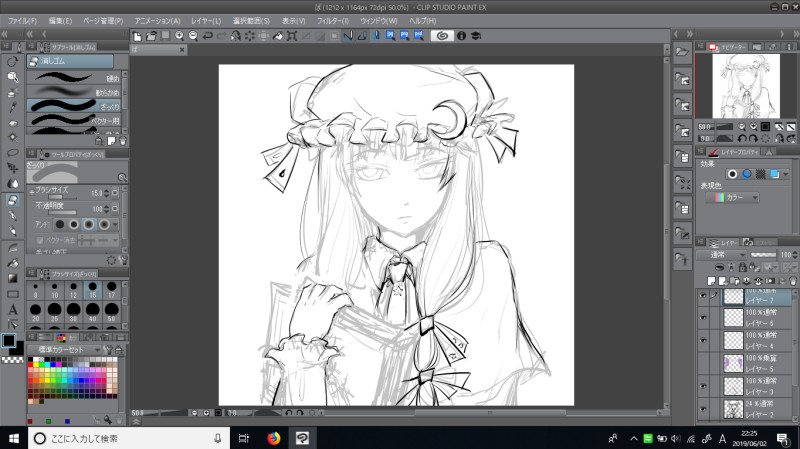Open the 編集(E) menu
Screen dimensions: 800x449
point(60,21)
